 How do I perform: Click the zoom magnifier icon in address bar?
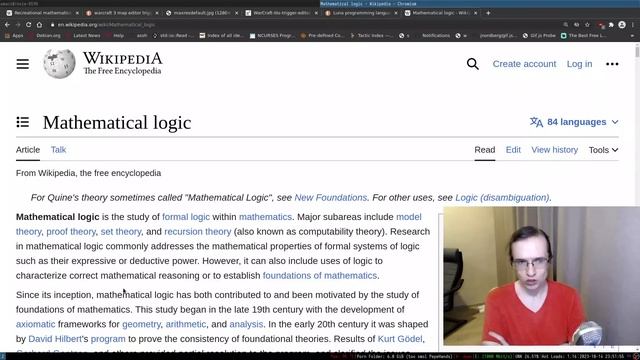[x=565, y=25]
